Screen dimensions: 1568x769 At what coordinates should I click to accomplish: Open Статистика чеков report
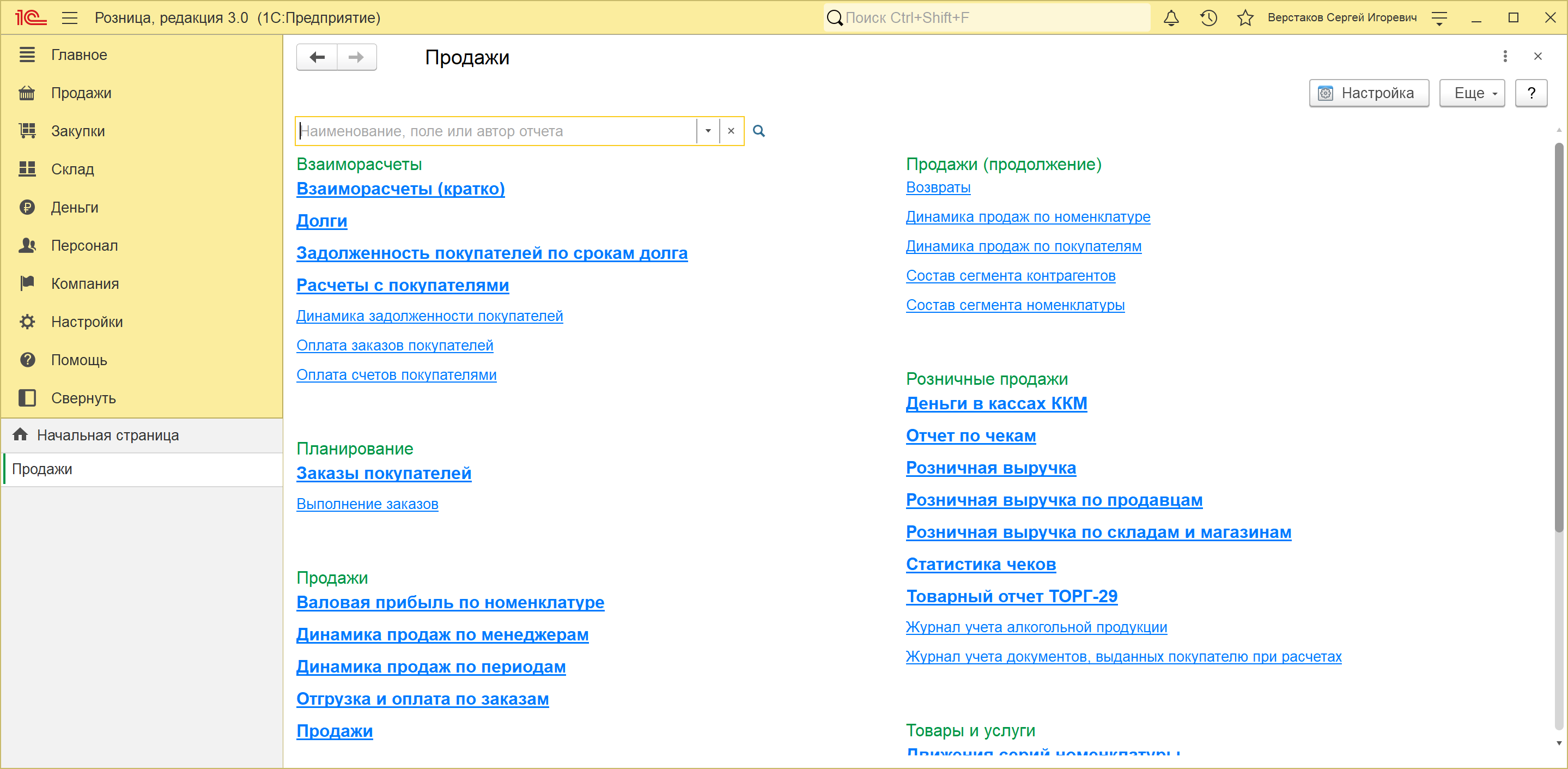981,565
